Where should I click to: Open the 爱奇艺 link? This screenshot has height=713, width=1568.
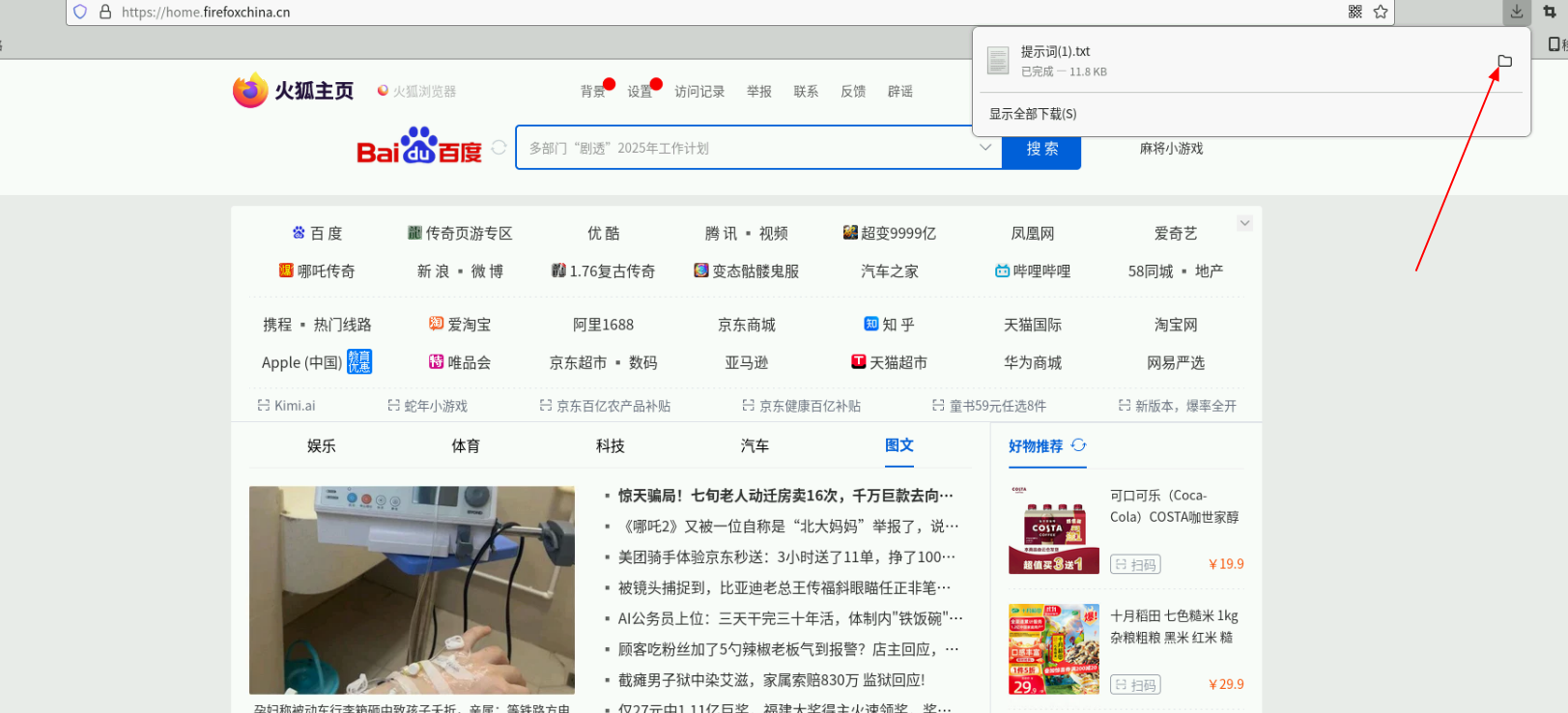point(1176,233)
